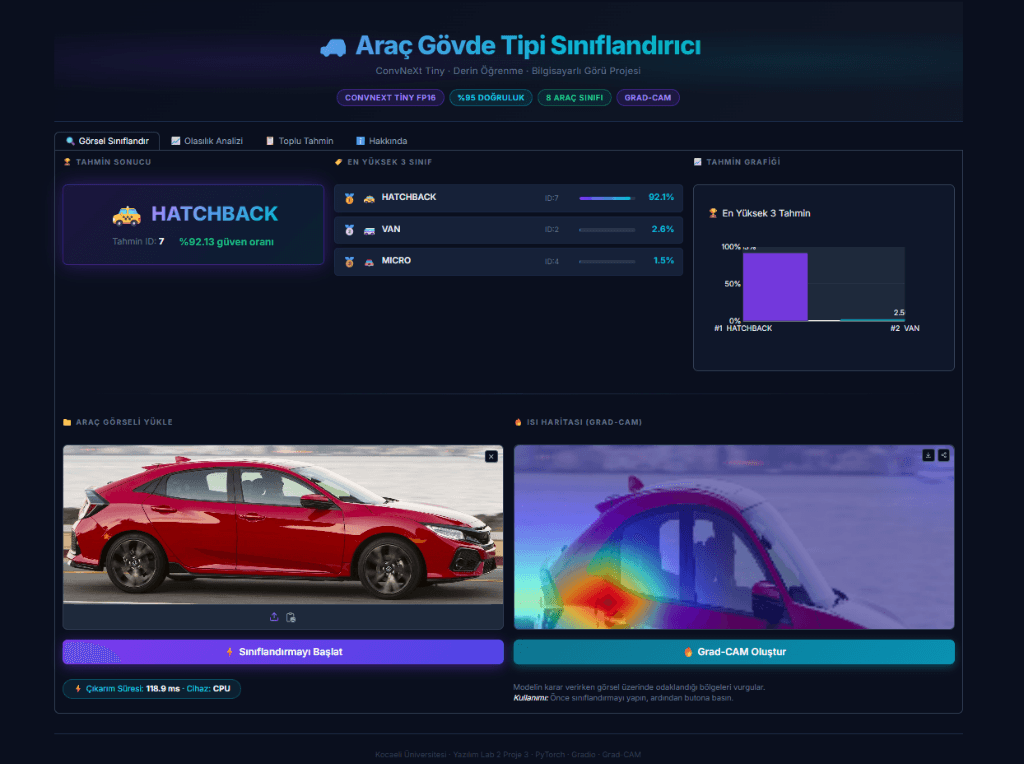Screen dimensions: 1024x764
Task: Click the car icon in the MICRO row
Action: (x=369, y=261)
